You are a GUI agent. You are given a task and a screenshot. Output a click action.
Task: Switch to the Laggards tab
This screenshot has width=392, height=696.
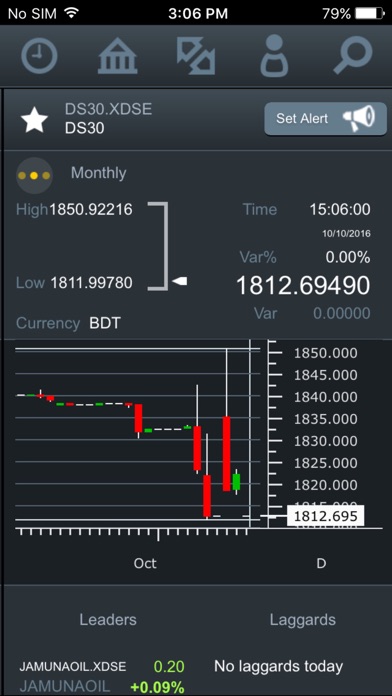(x=303, y=620)
